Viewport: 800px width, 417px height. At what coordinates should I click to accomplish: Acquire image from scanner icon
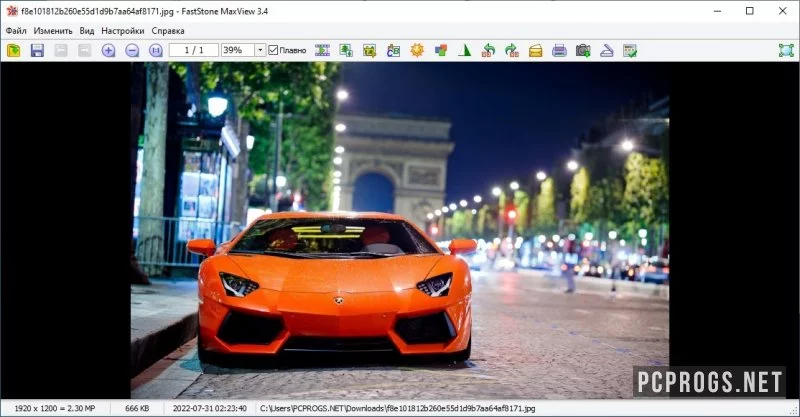coord(607,50)
